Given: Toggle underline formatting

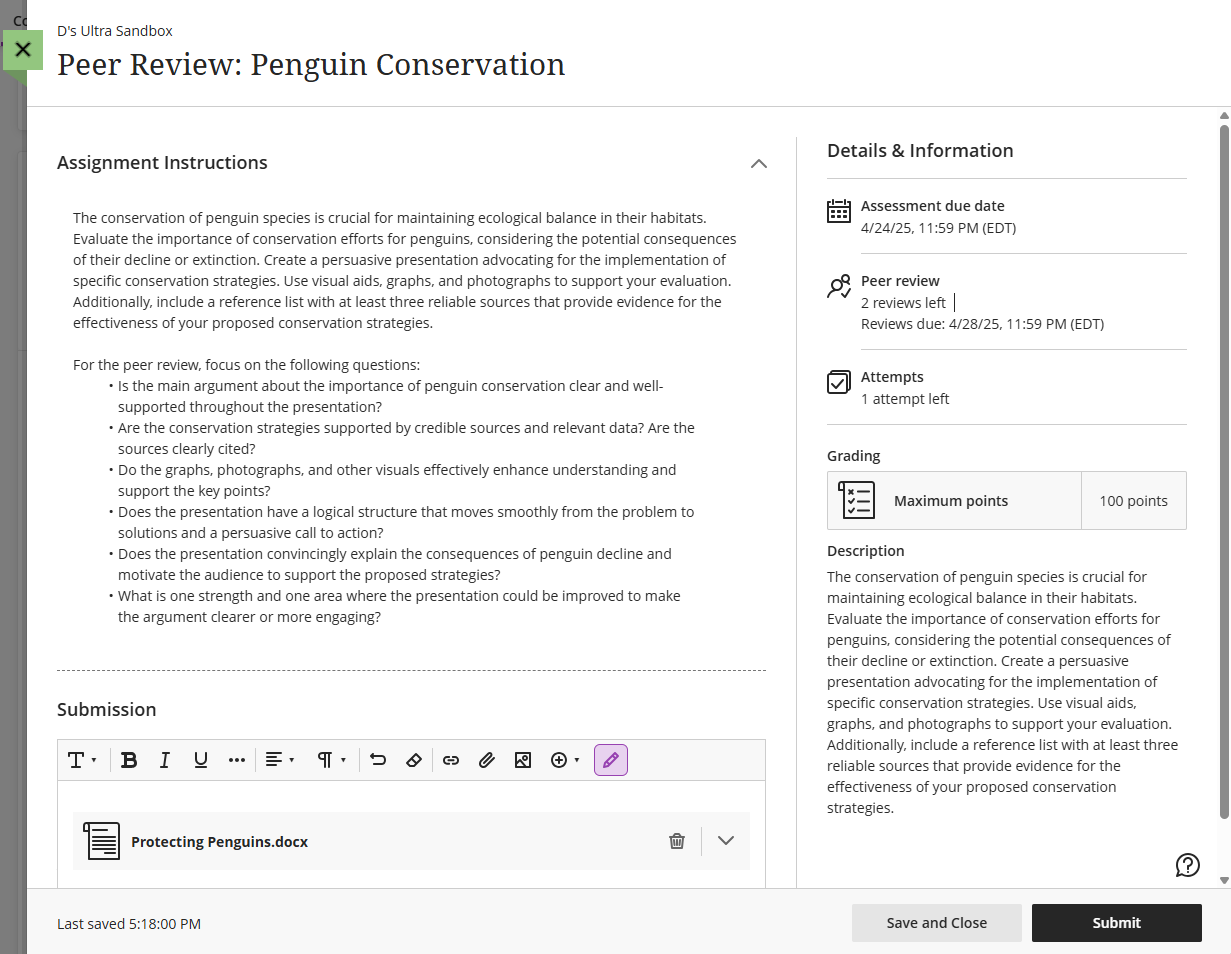Looking at the screenshot, I should (x=201, y=760).
